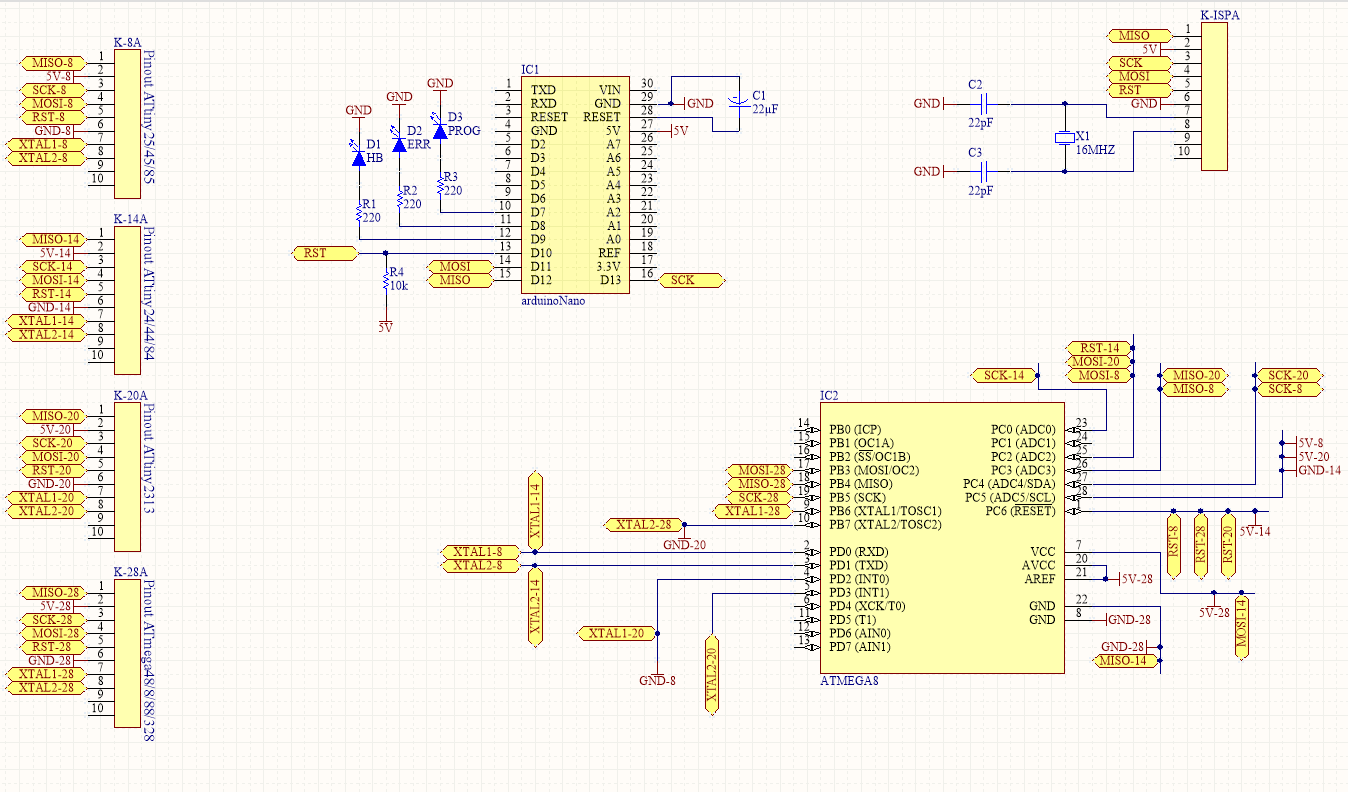The image size is (1348, 792).
Task: Select the R1 220 resistor
Action: click(358, 210)
